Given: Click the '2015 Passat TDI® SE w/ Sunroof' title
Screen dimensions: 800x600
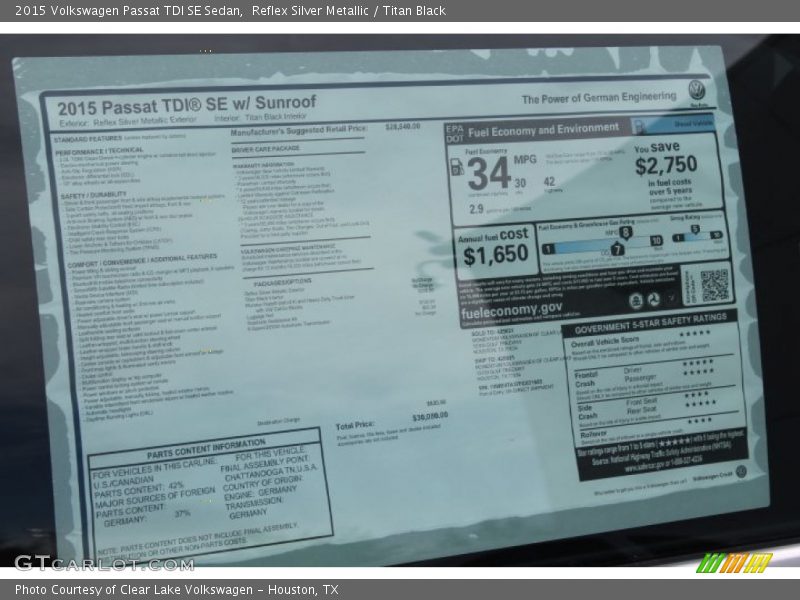Looking at the screenshot, I should click(x=187, y=105).
